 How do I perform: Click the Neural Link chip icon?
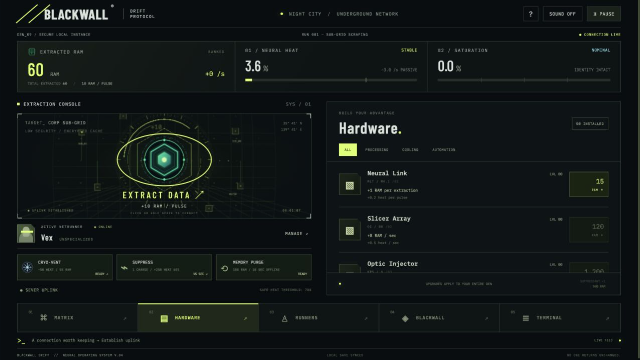(x=350, y=184)
